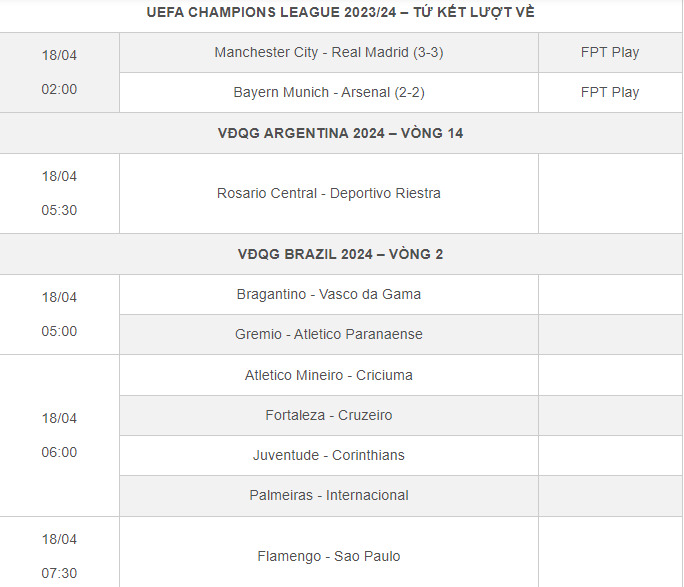684x587 pixels.
Task: Click the VĐQG Argentina 2024 – Vòng 14 heading
Action: (340, 133)
